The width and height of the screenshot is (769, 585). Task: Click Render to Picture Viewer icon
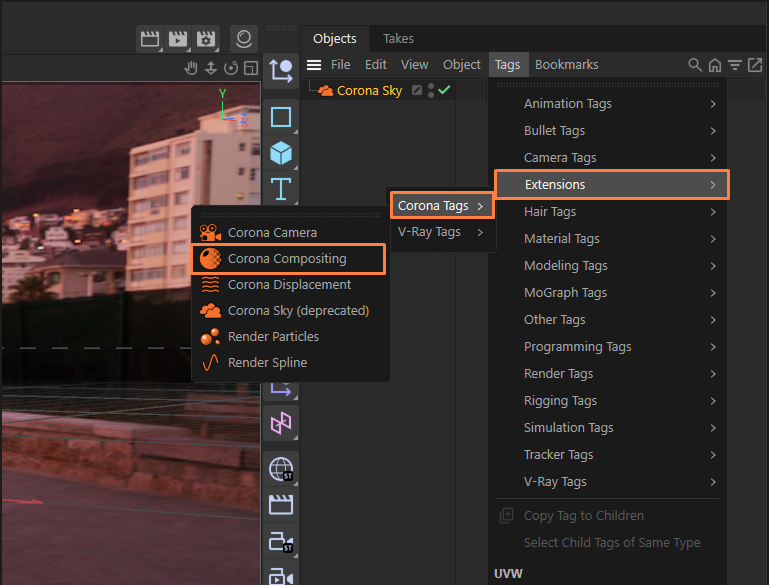pos(178,39)
